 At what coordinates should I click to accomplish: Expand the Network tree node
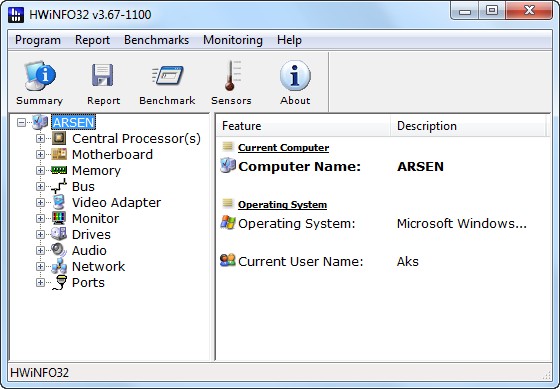[x=40, y=266]
